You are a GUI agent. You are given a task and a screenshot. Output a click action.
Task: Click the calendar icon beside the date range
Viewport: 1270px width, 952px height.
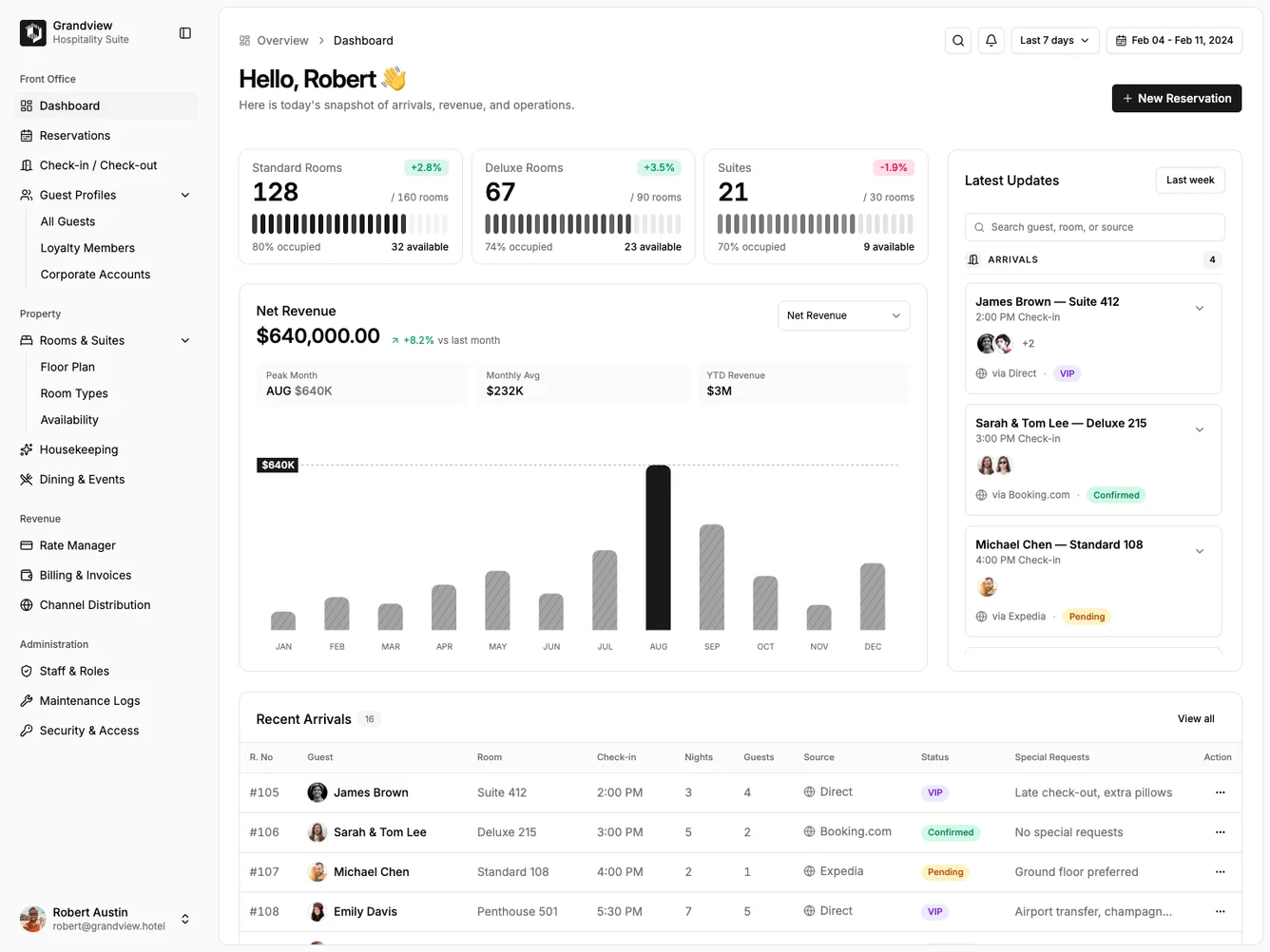1124,40
